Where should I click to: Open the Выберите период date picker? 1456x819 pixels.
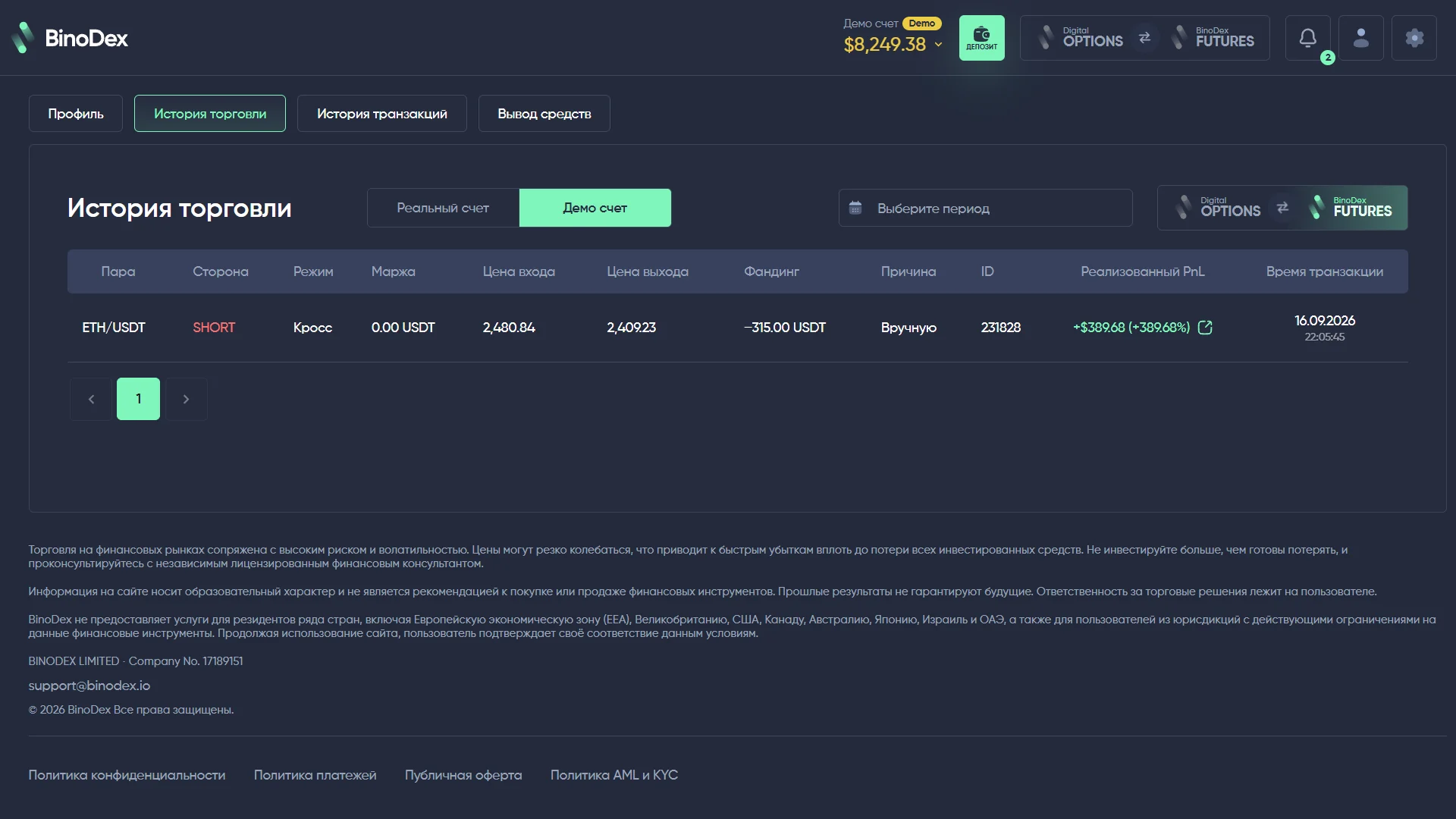tap(985, 208)
